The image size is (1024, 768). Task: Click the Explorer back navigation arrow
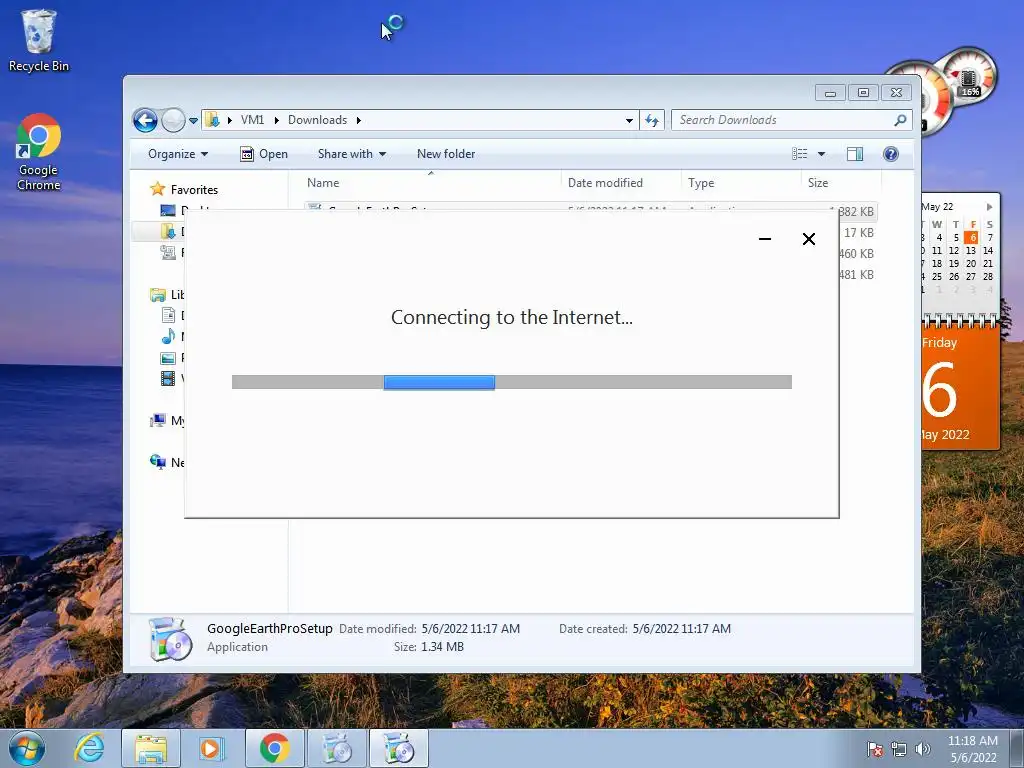tap(145, 120)
